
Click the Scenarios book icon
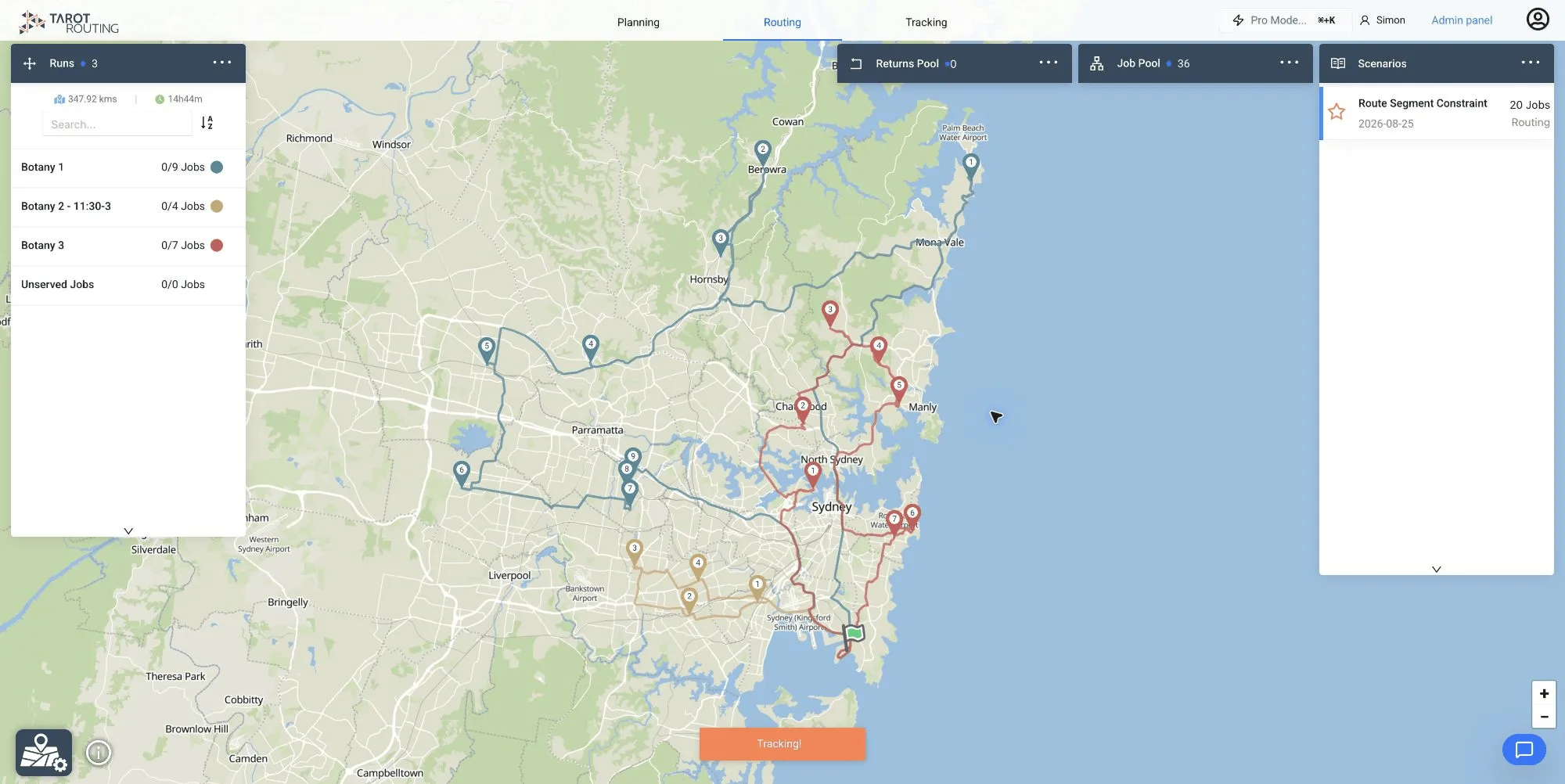[x=1338, y=63]
